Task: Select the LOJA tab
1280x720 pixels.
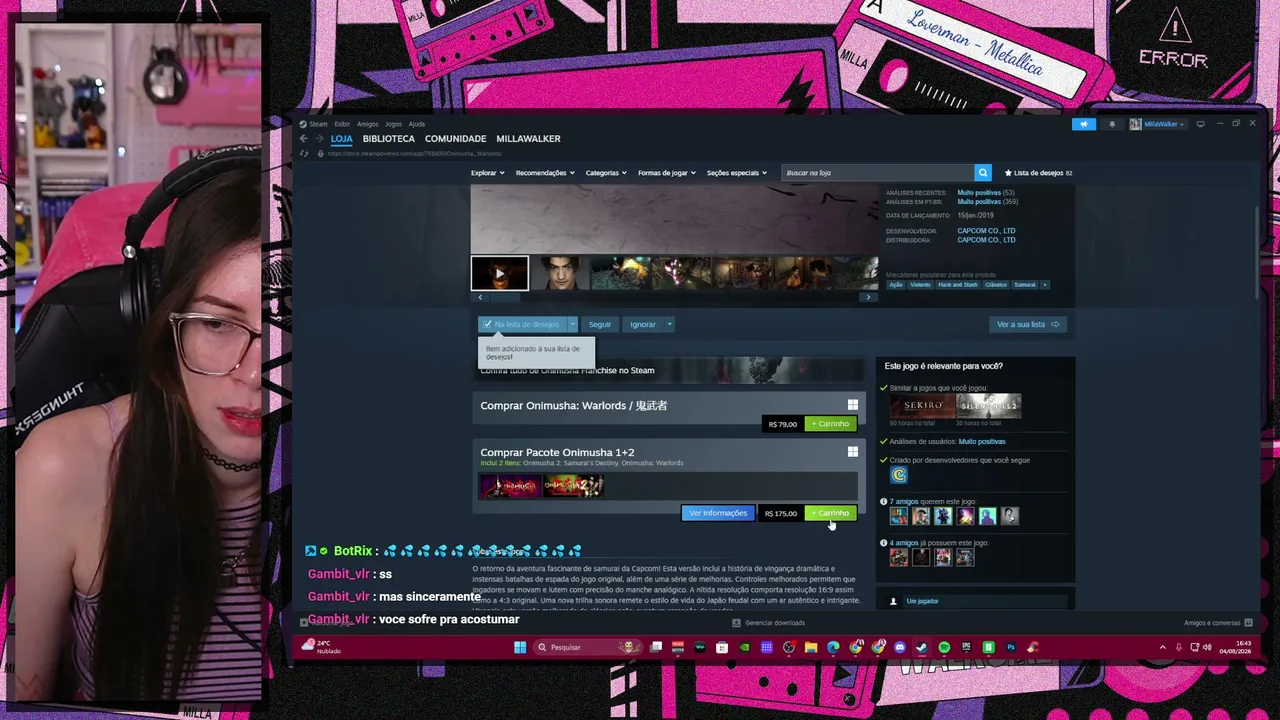Action: (x=342, y=139)
